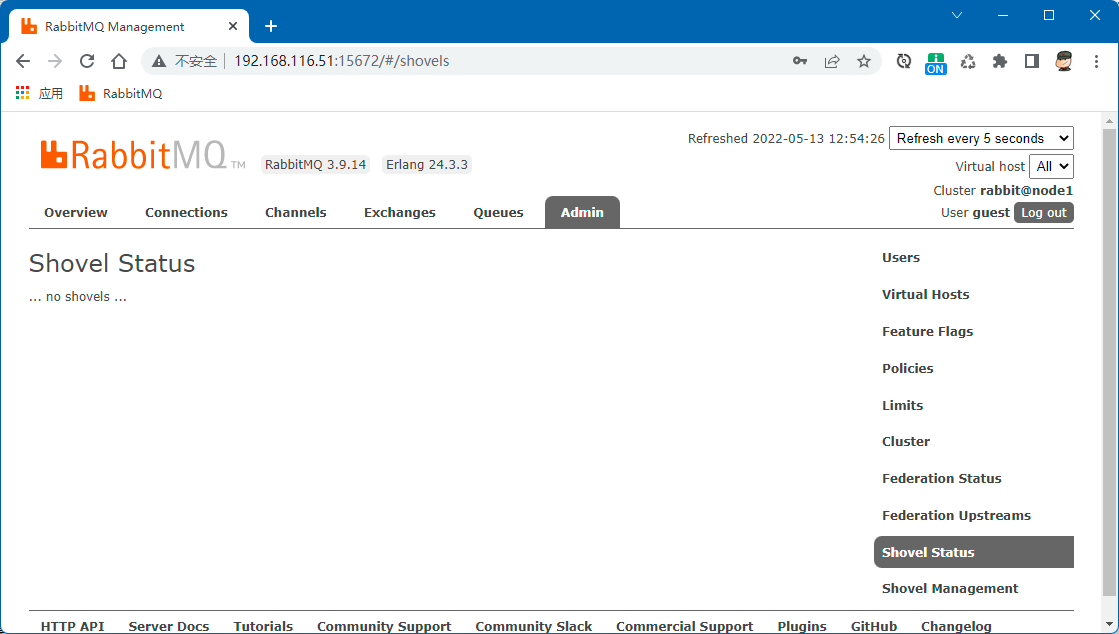Open Feature Flags in the admin sidebar
The image size is (1119, 634).
point(927,331)
